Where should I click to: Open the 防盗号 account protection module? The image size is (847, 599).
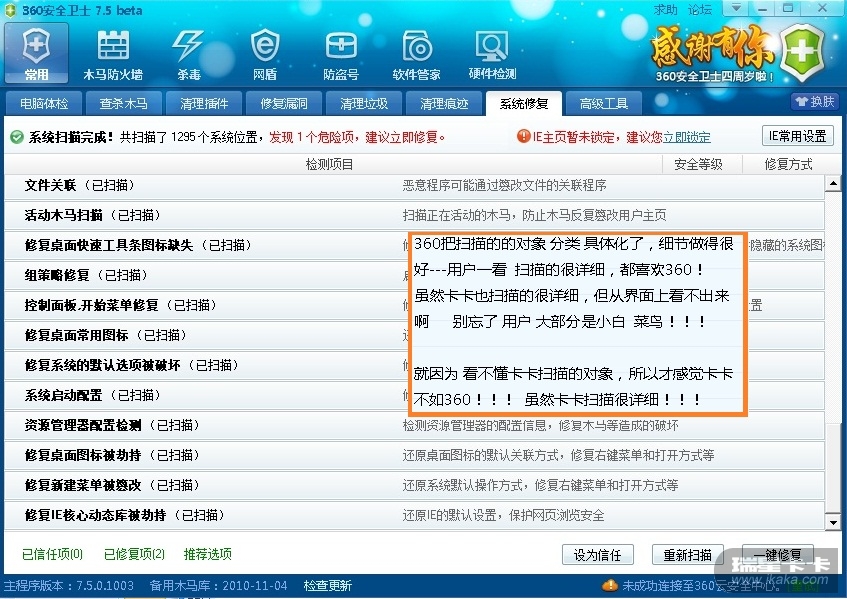tap(341, 55)
